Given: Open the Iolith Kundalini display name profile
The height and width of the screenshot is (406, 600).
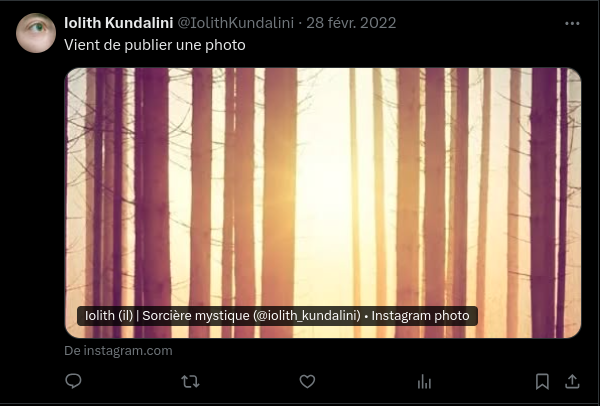Looking at the screenshot, I should point(119,23).
